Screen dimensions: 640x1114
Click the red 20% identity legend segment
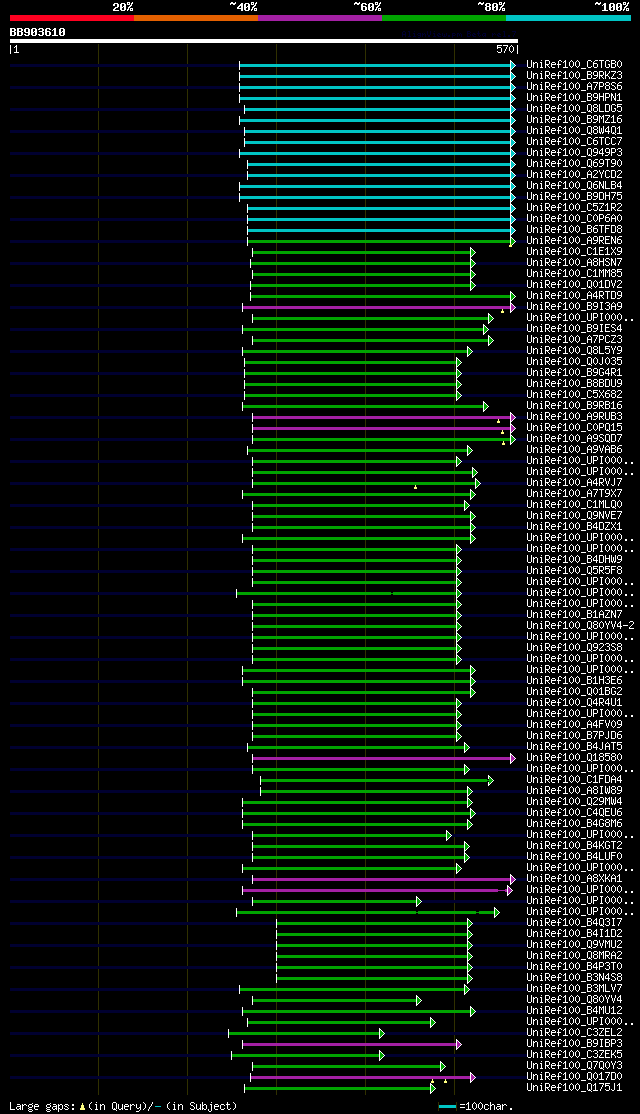72,18
